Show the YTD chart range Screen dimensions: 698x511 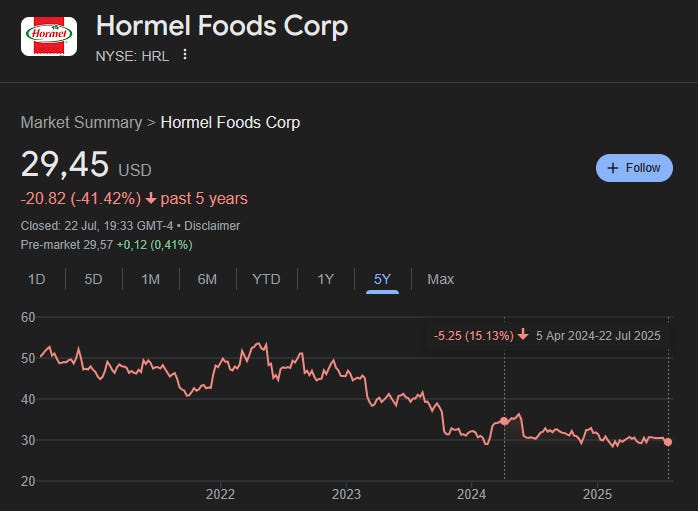[266, 279]
